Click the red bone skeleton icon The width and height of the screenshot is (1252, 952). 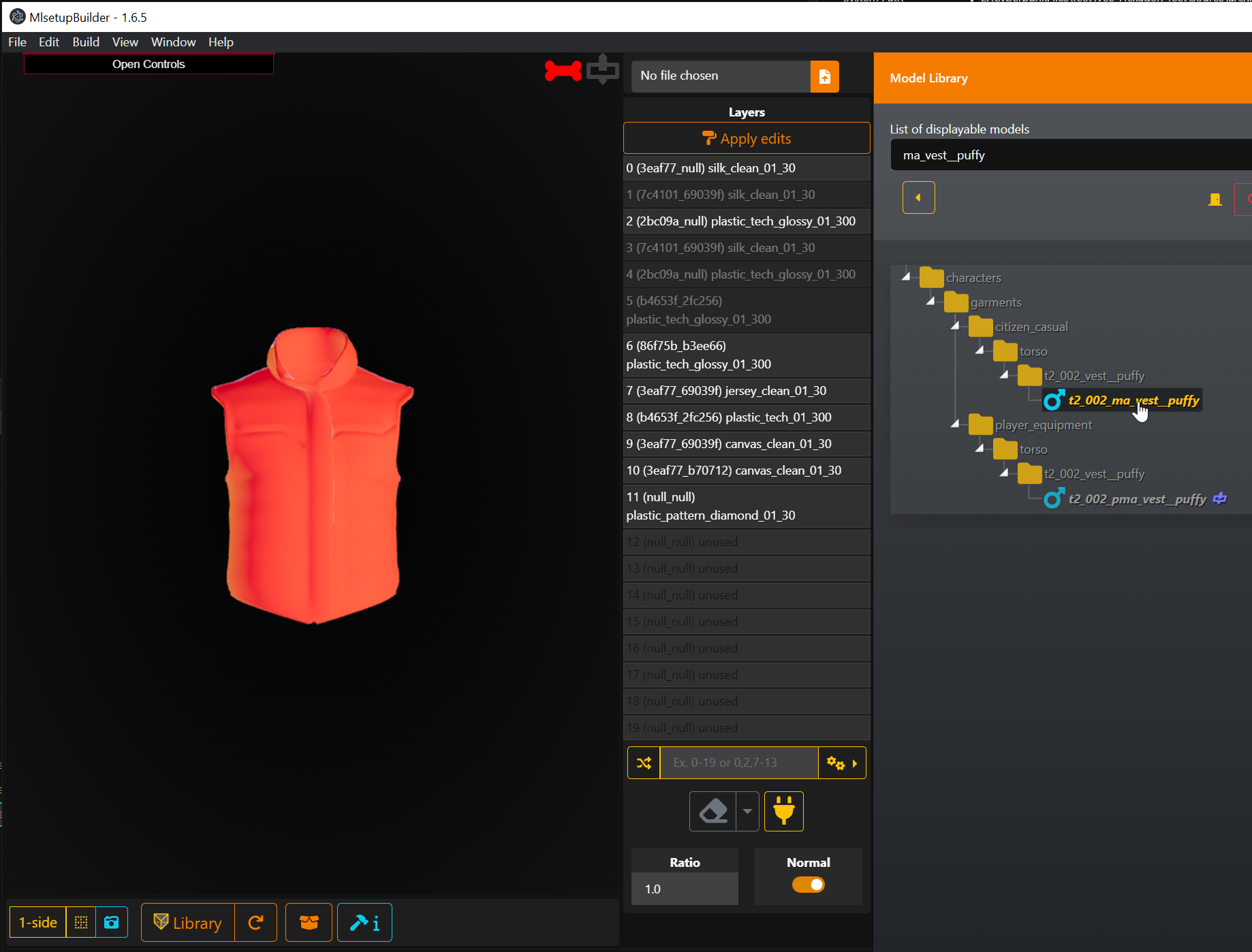pos(563,71)
